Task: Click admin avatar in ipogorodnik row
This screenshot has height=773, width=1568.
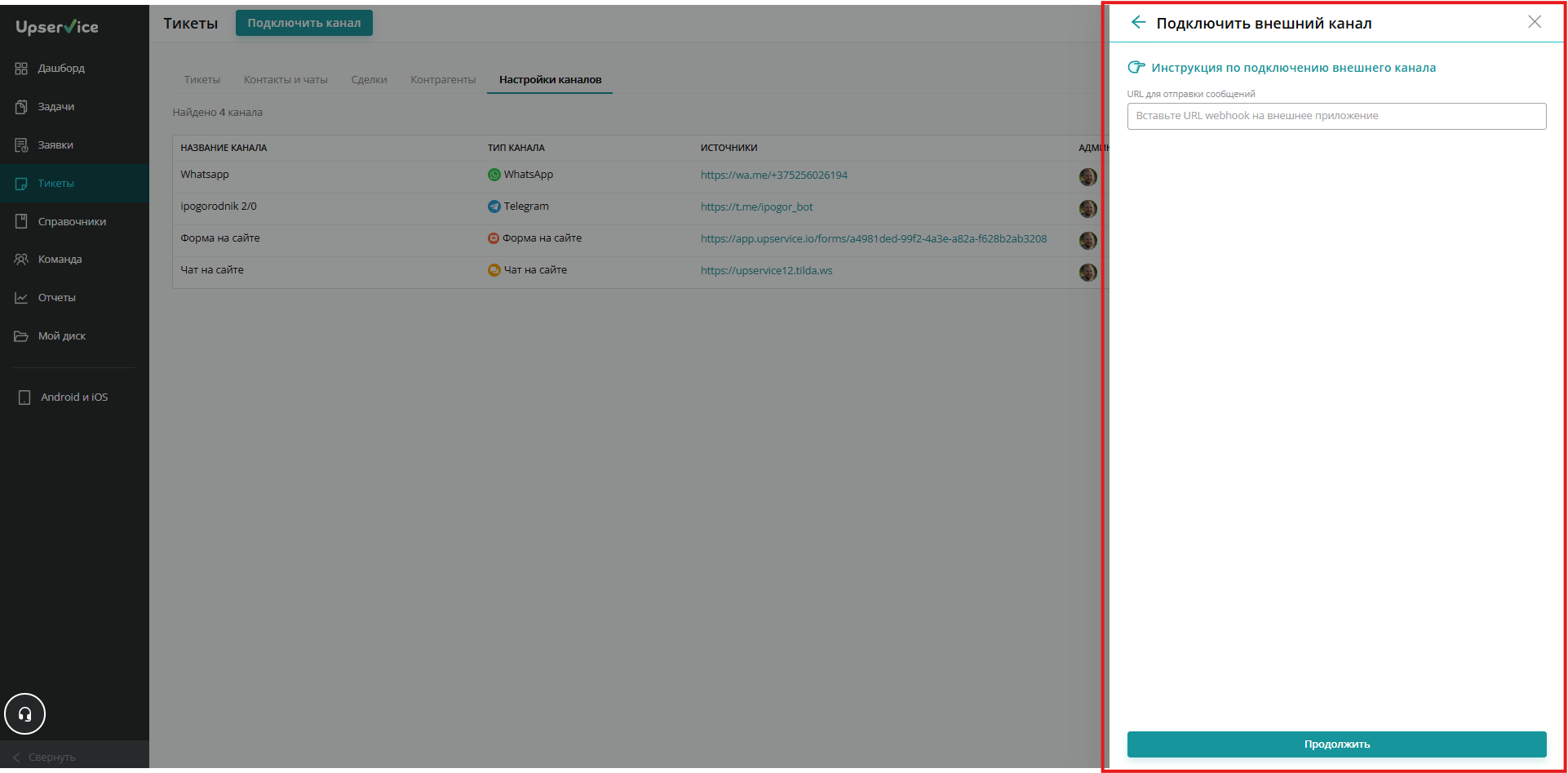Action: tap(1087, 209)
